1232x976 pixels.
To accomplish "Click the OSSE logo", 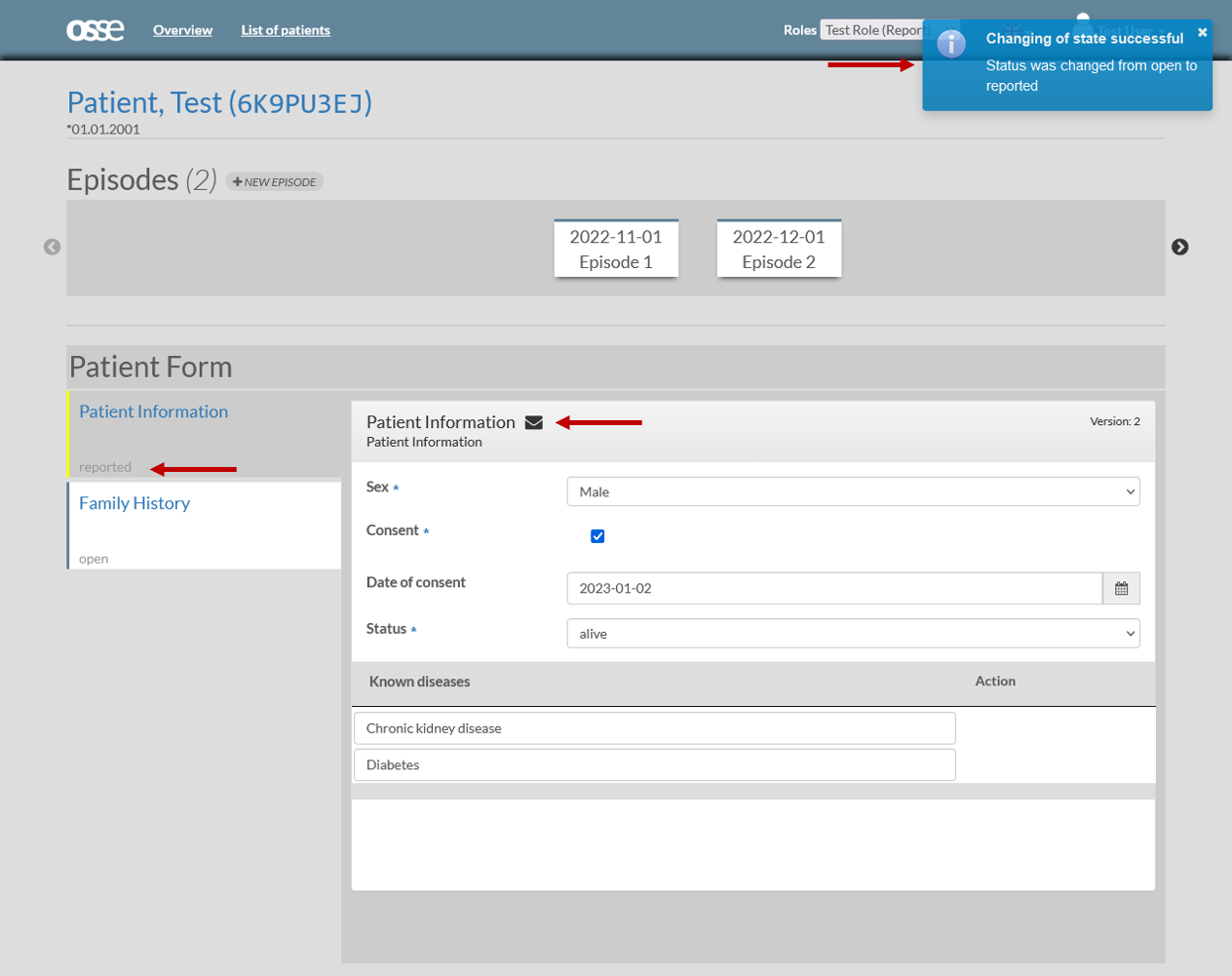I will 95,30.
